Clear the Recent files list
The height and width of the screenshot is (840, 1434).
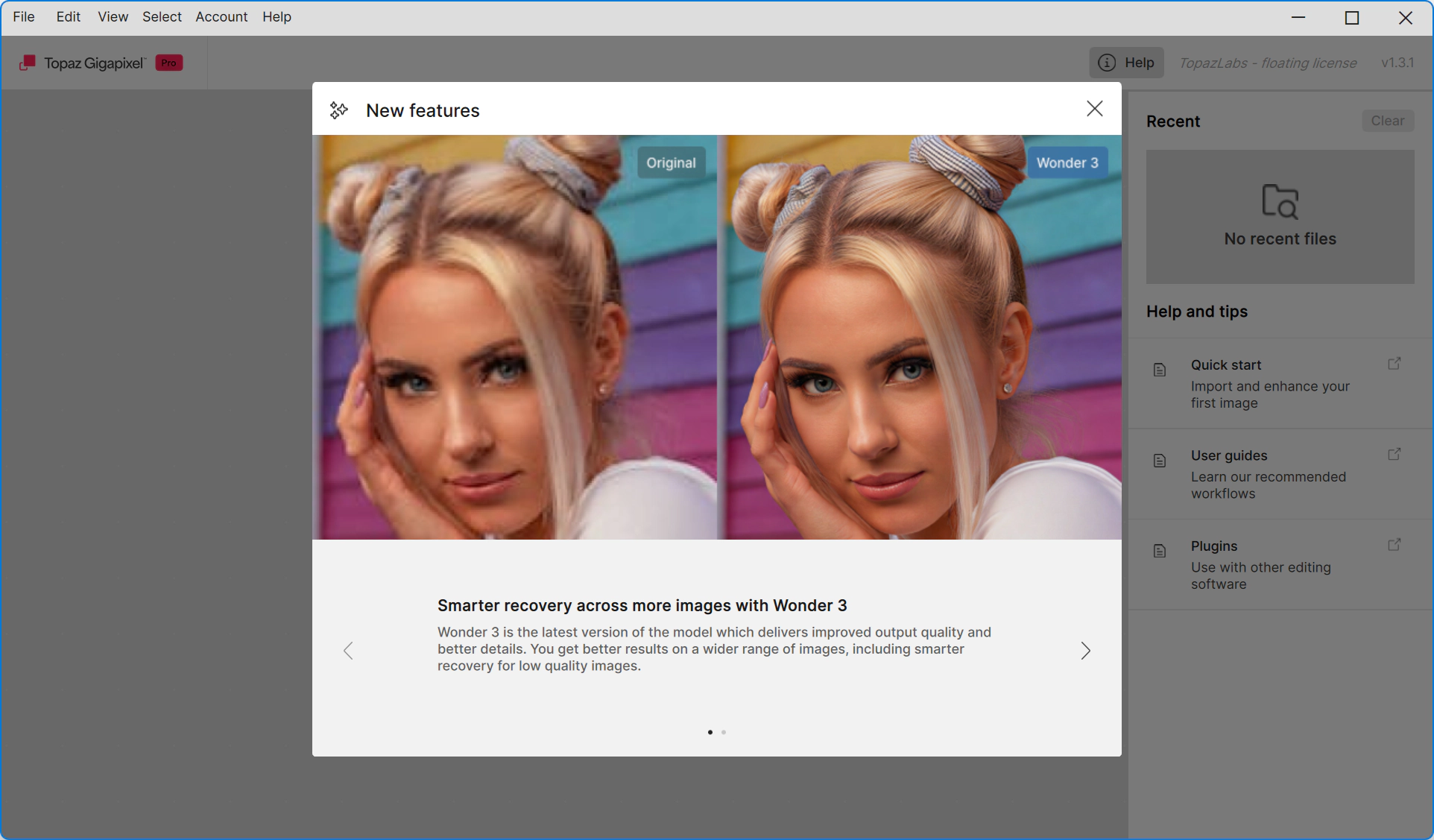click(x=1388, y=121)
